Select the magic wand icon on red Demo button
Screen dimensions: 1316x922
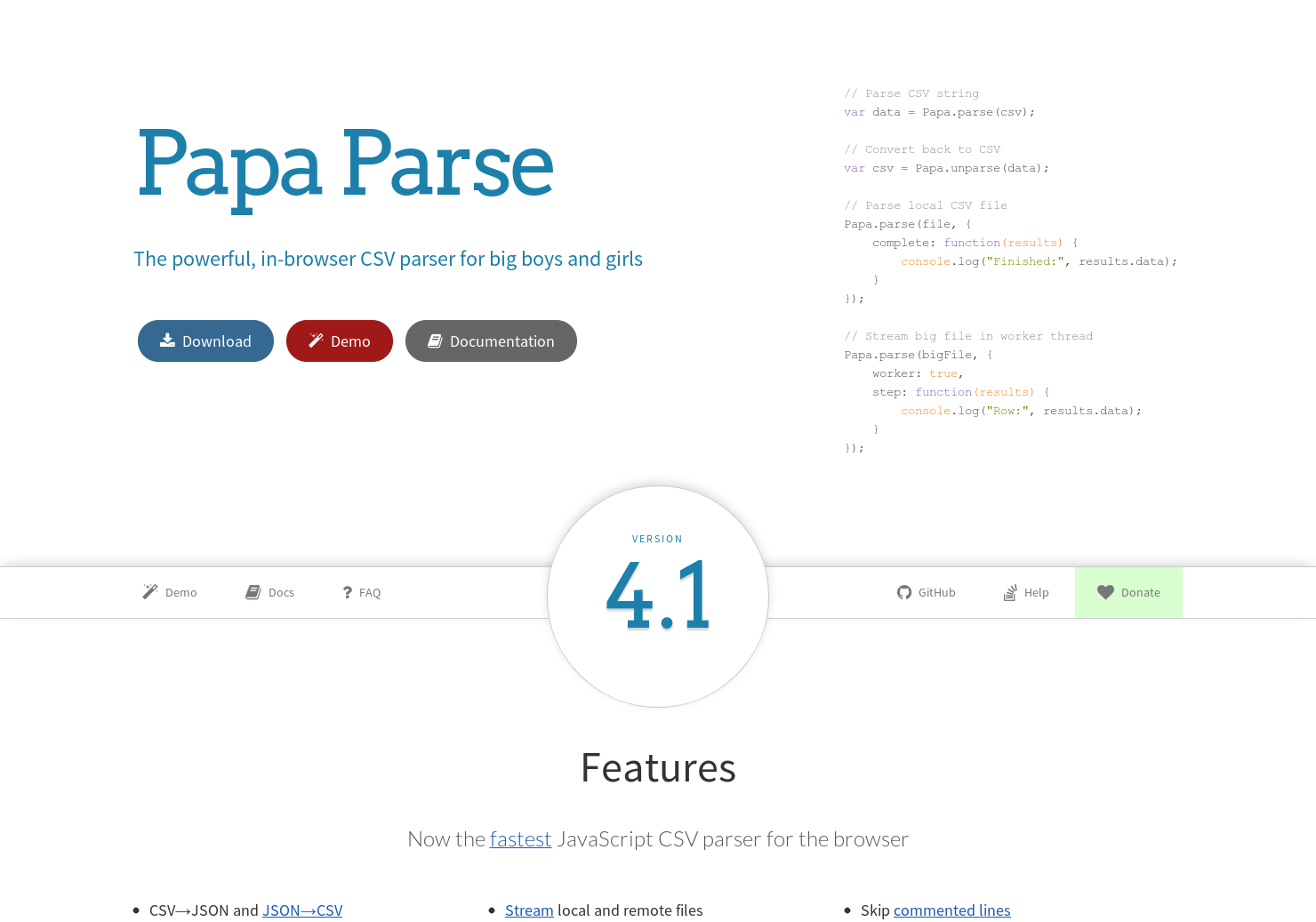tap(315, 340)
